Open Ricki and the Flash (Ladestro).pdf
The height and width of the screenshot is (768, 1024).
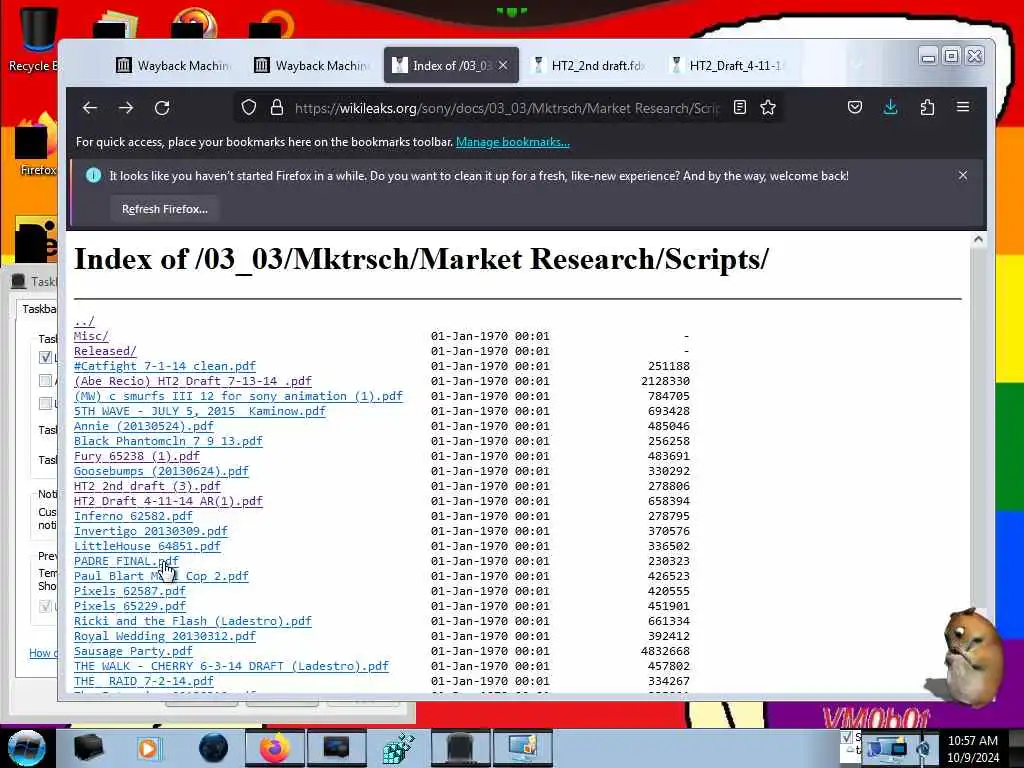click(x=193, y=622)
